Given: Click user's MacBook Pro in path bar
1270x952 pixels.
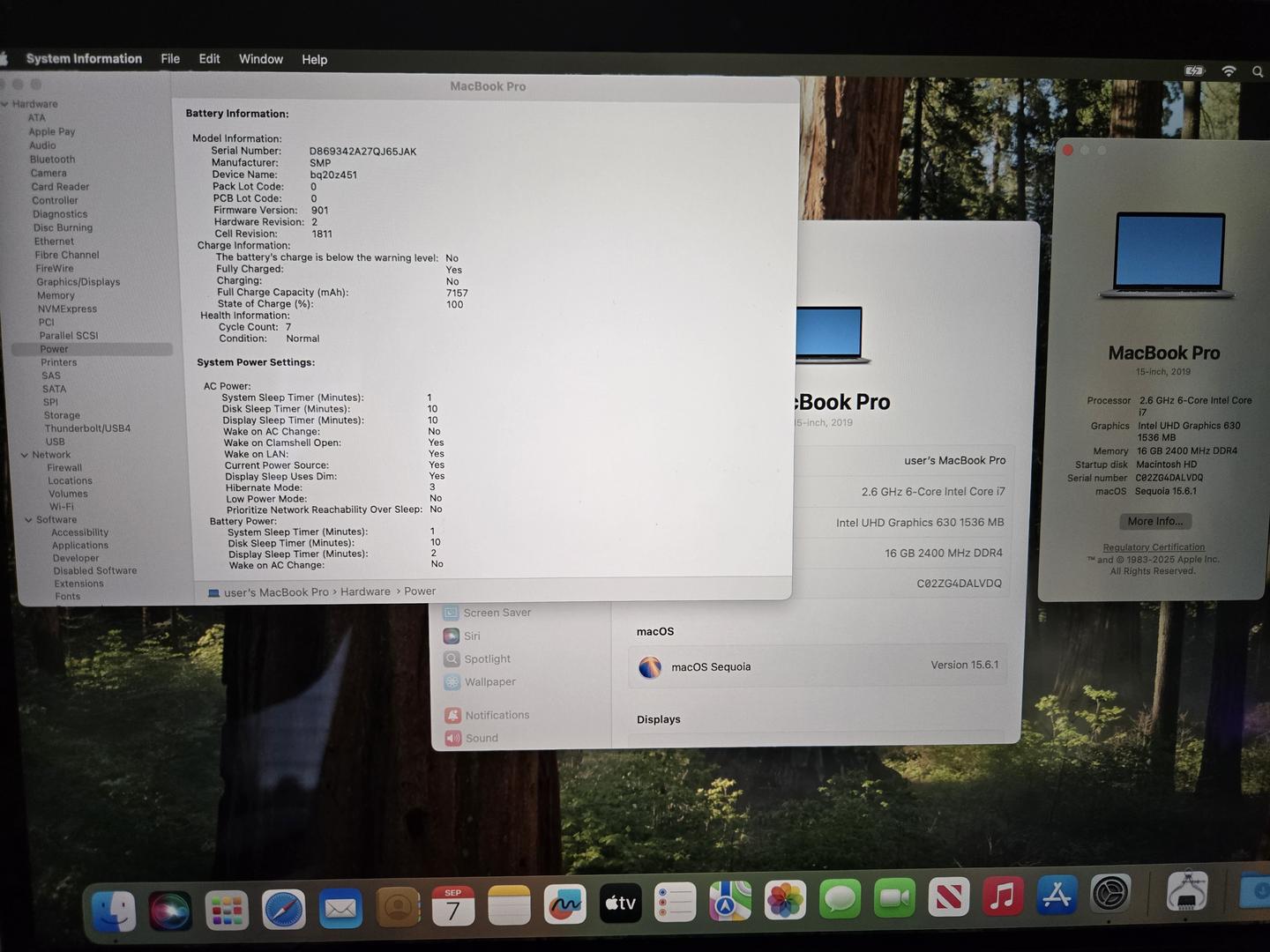Looking at the screenshot, I should [x=276, y=592].
